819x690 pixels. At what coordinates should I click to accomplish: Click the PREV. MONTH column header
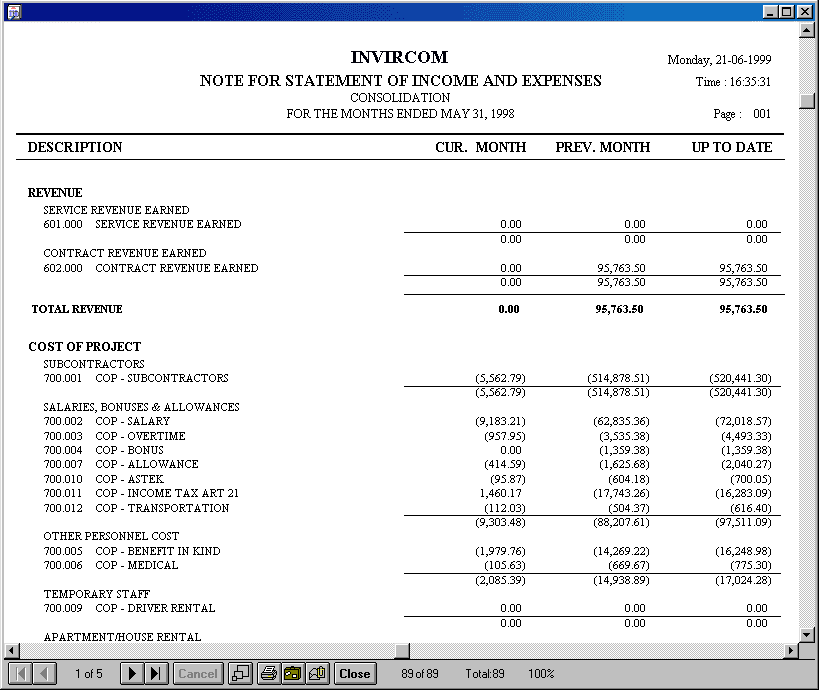pos(603,147)
